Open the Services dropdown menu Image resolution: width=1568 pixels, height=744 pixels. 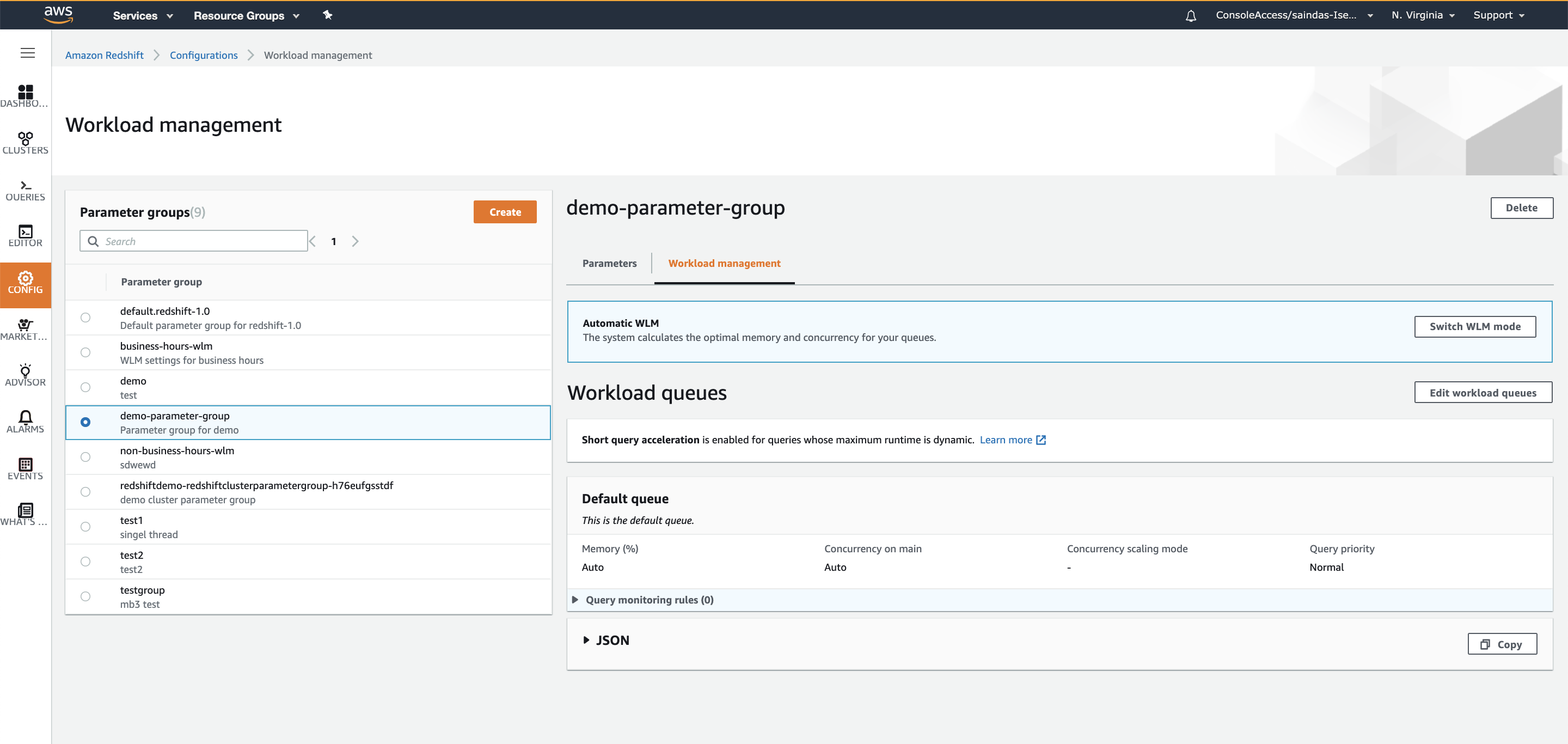(143, 16)
